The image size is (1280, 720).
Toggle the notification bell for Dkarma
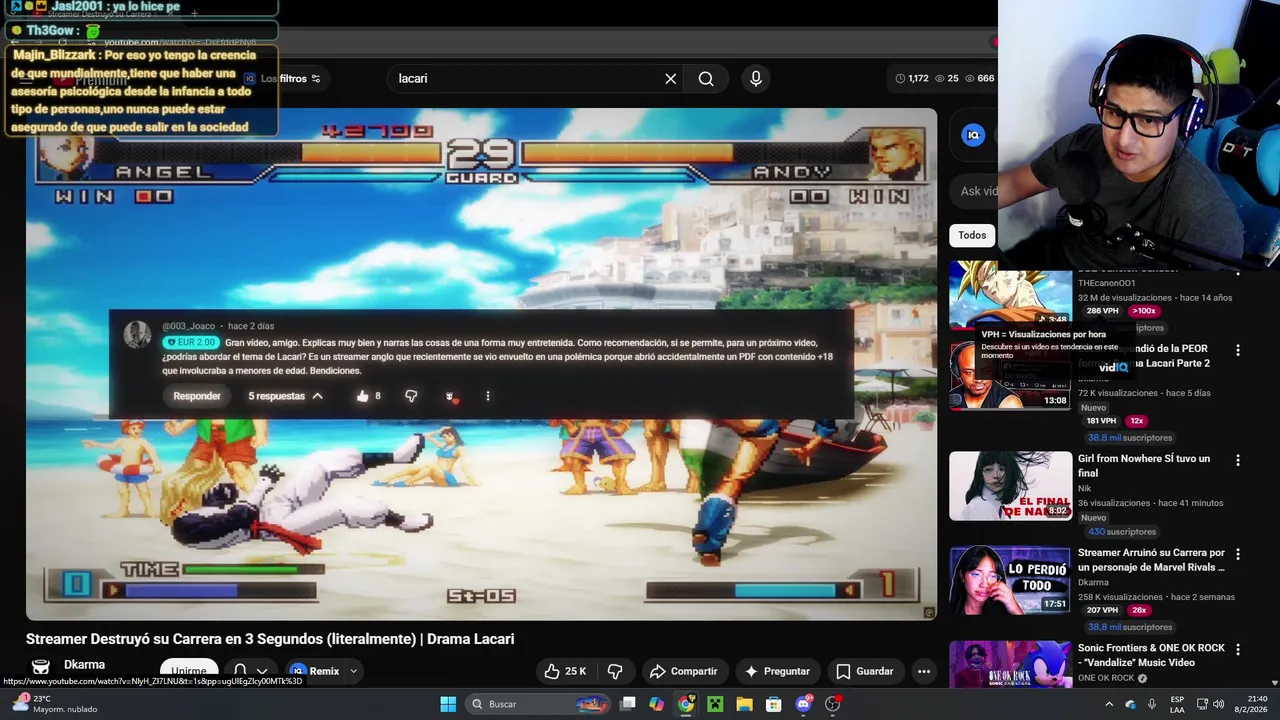pyautogui.click(x=240, y=671)
